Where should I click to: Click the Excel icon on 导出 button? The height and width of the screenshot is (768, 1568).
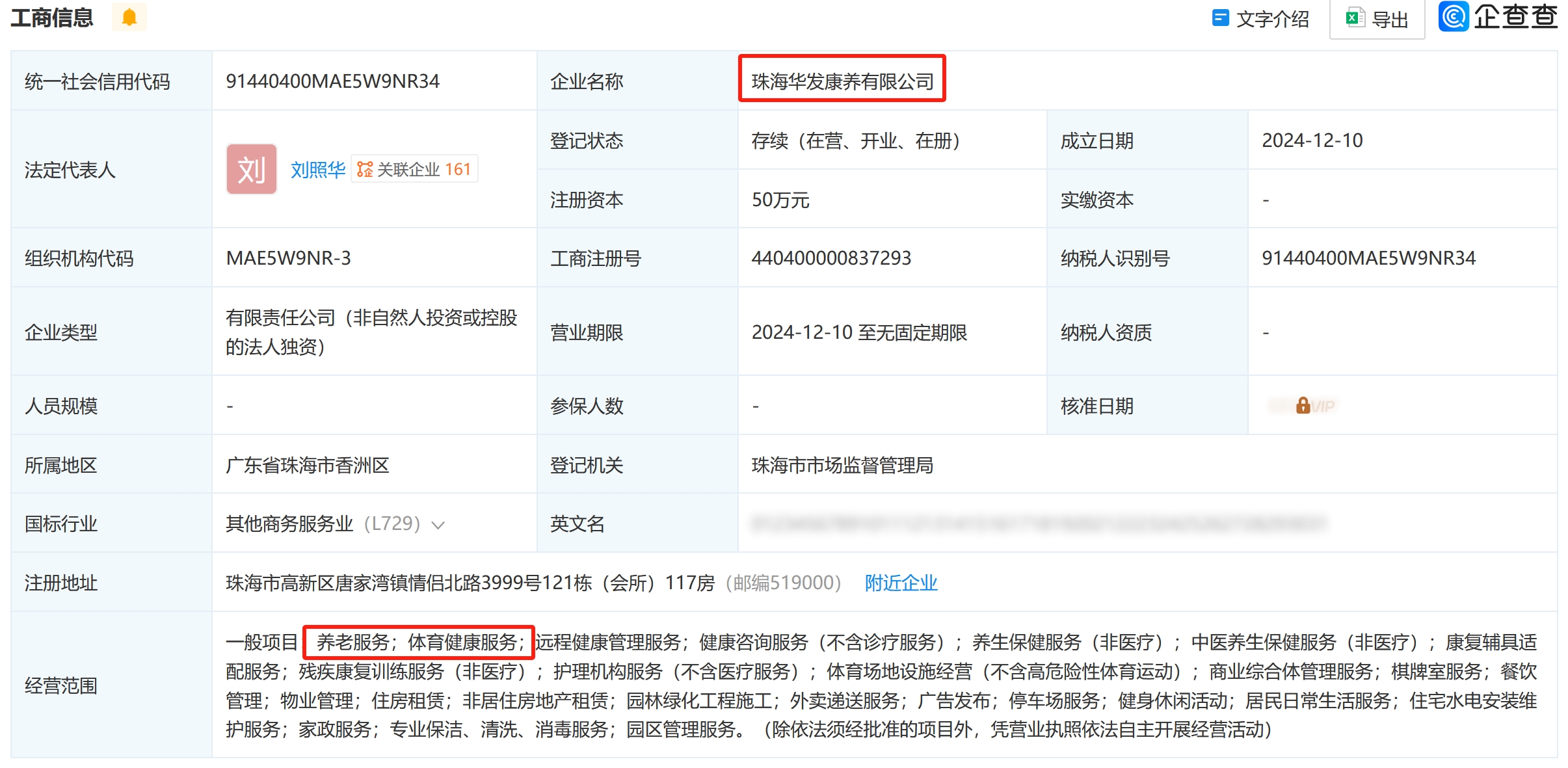pos(1355,18)
